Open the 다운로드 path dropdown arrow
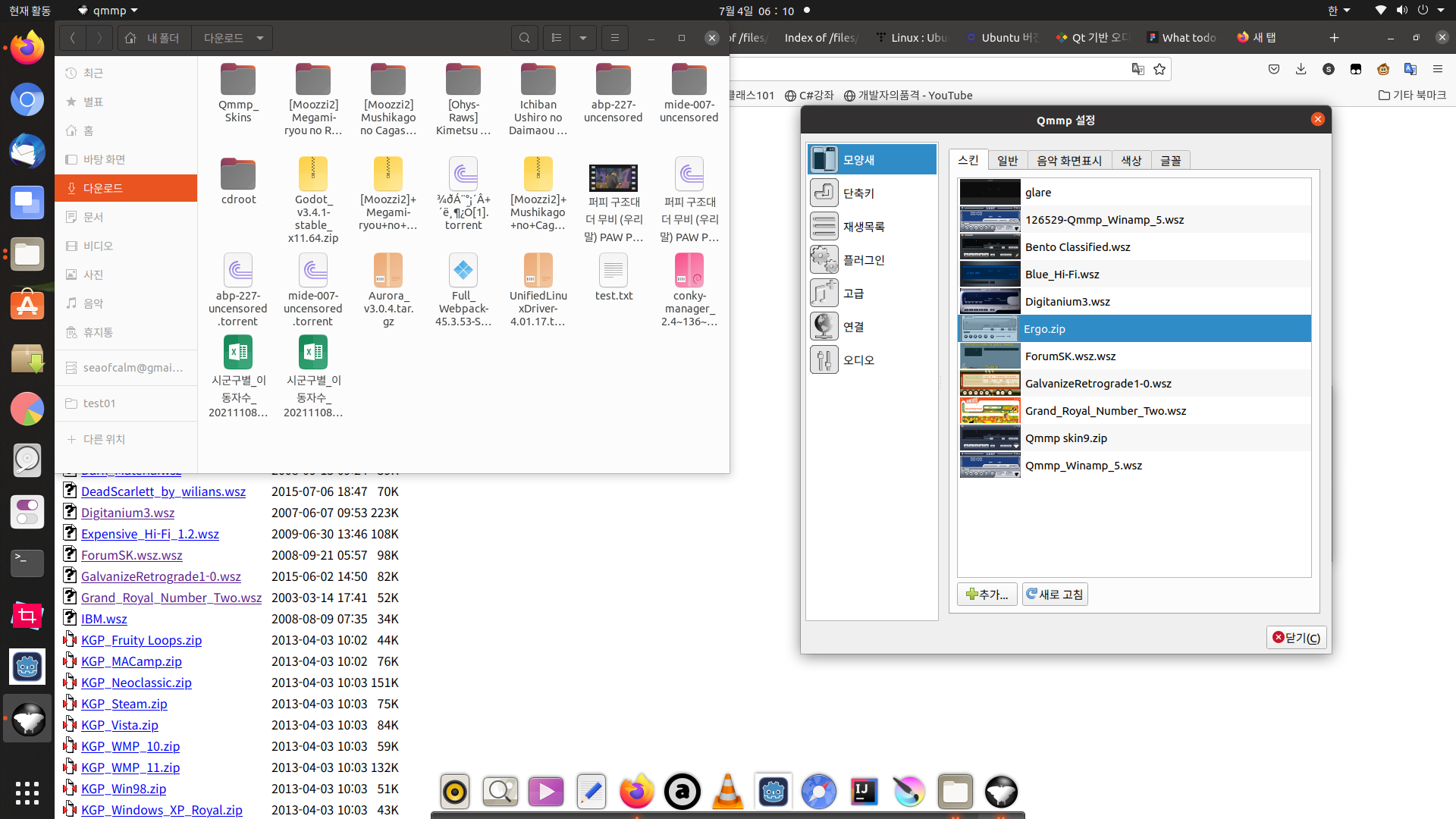 tap(260, 38)
